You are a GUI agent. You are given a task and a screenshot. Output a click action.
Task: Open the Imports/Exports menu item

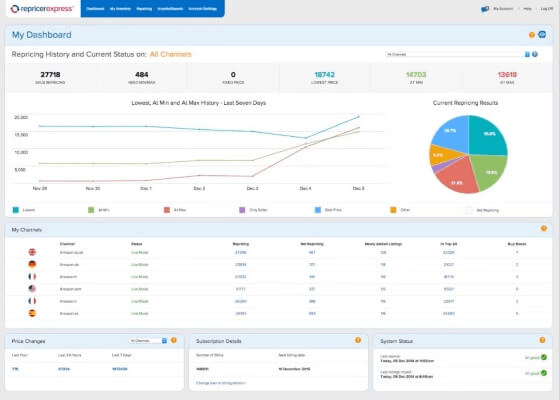click(x=170, y=9)
